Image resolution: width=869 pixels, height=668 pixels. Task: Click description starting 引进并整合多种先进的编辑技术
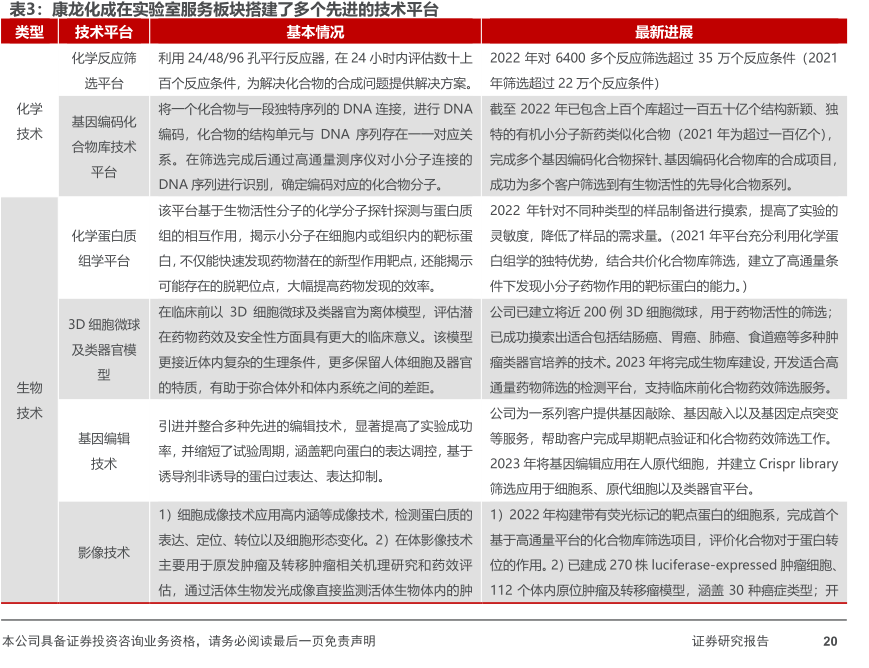(x=315, y=451)
